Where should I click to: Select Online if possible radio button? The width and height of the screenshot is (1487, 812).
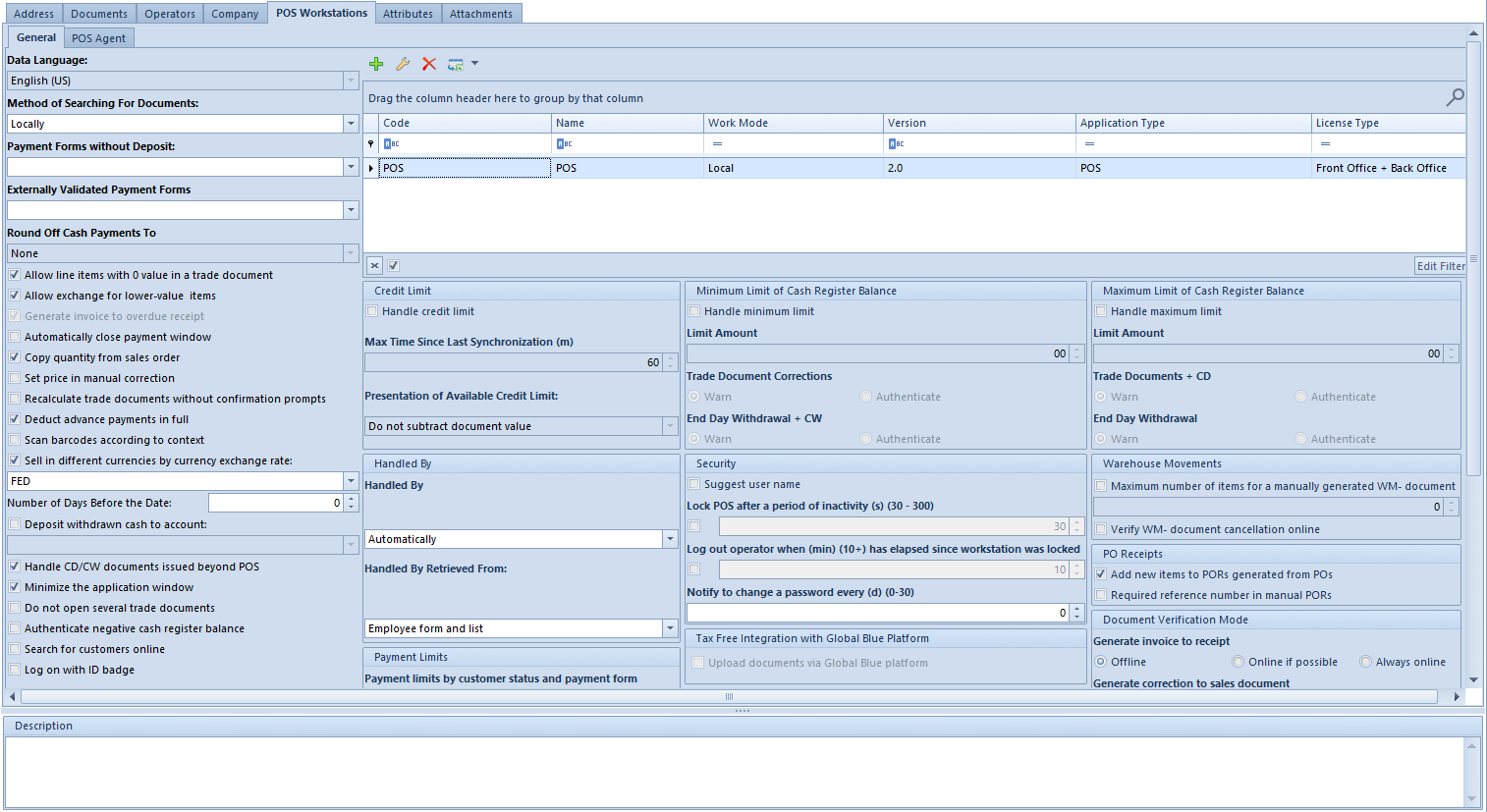tap(1238, 662)
